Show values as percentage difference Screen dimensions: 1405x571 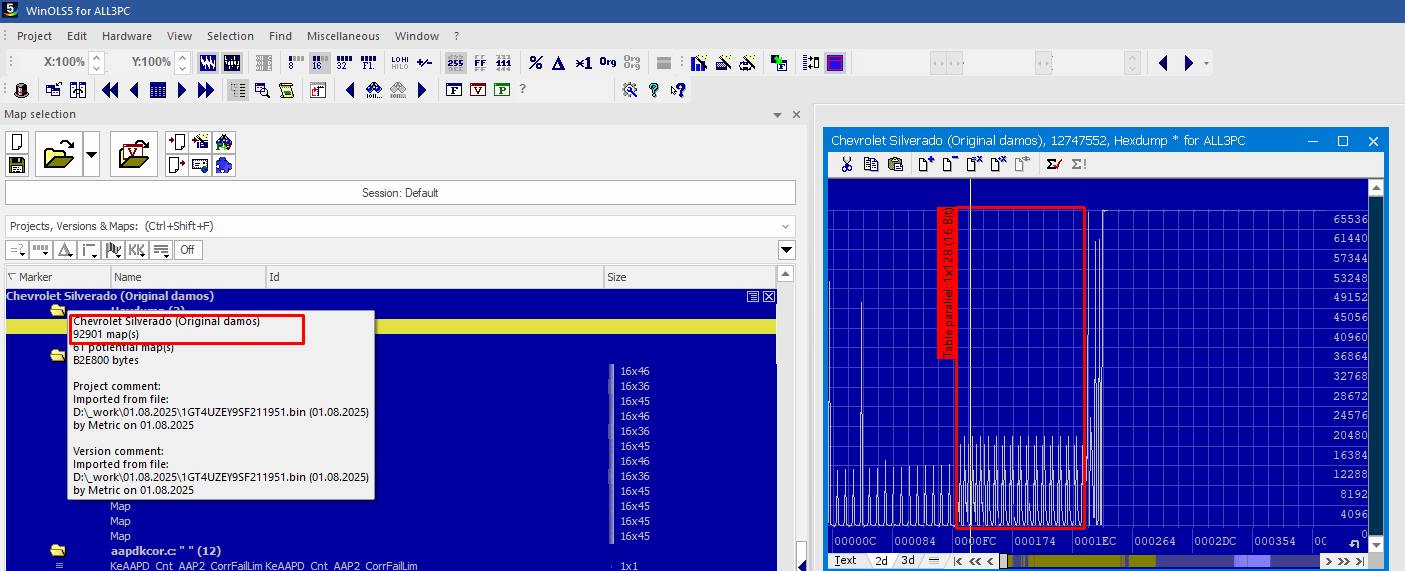click(x=536, y=63)
